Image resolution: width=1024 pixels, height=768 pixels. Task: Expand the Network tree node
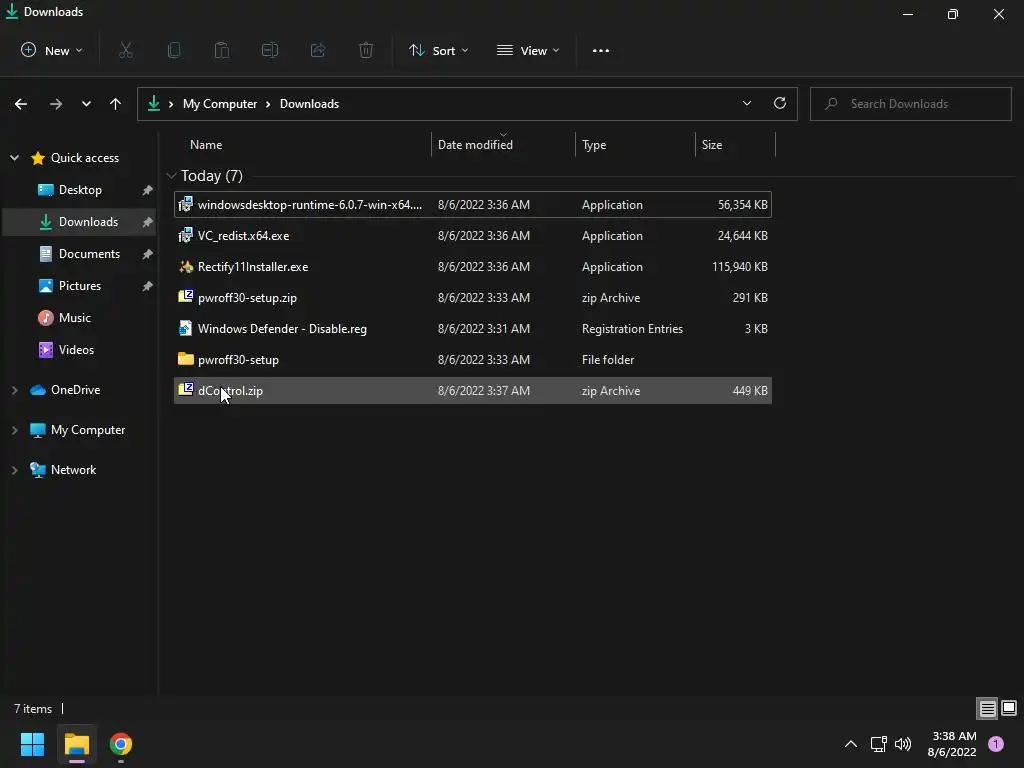click(14, 470)
